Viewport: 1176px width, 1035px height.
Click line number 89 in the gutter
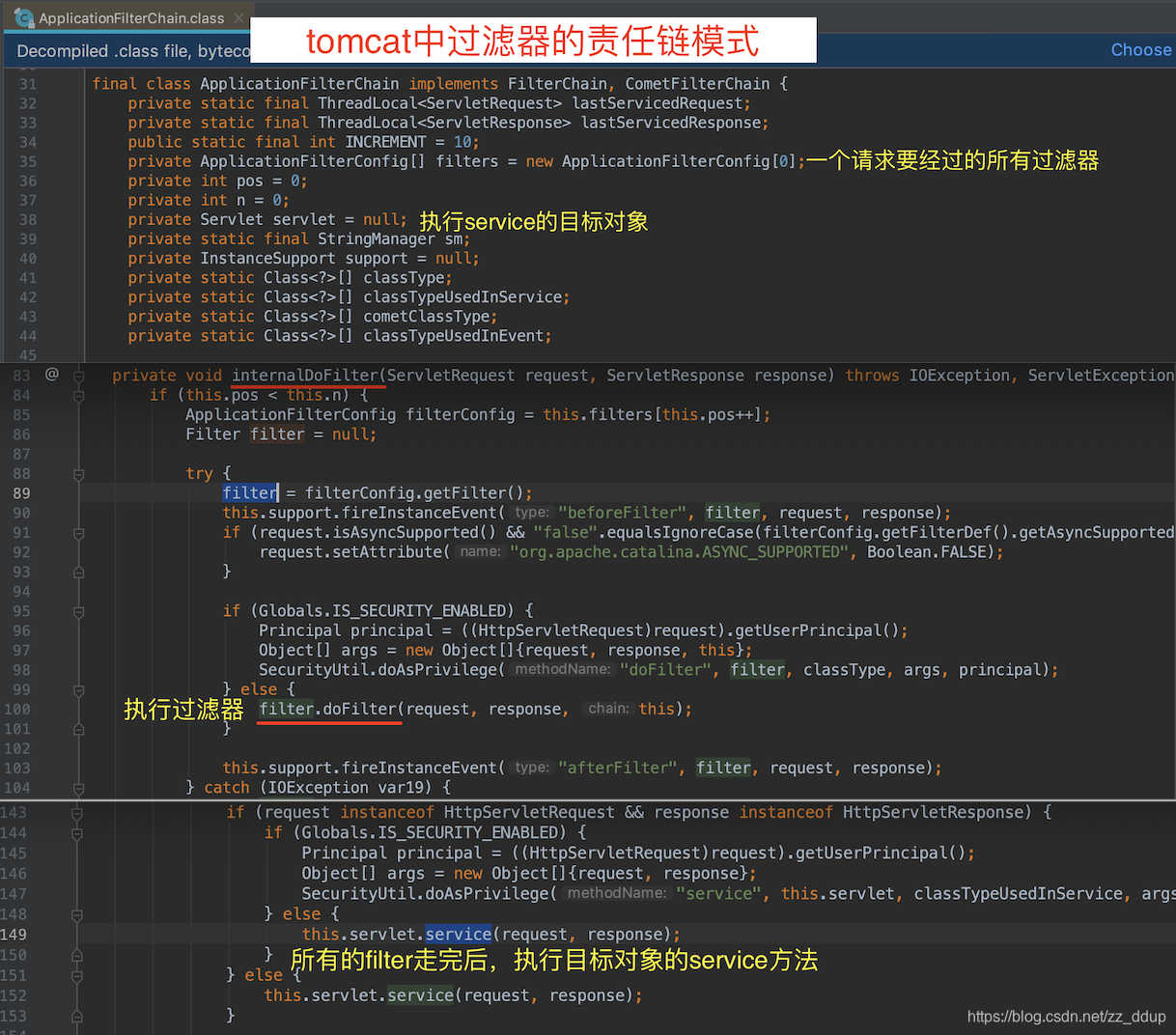[21, 493]
